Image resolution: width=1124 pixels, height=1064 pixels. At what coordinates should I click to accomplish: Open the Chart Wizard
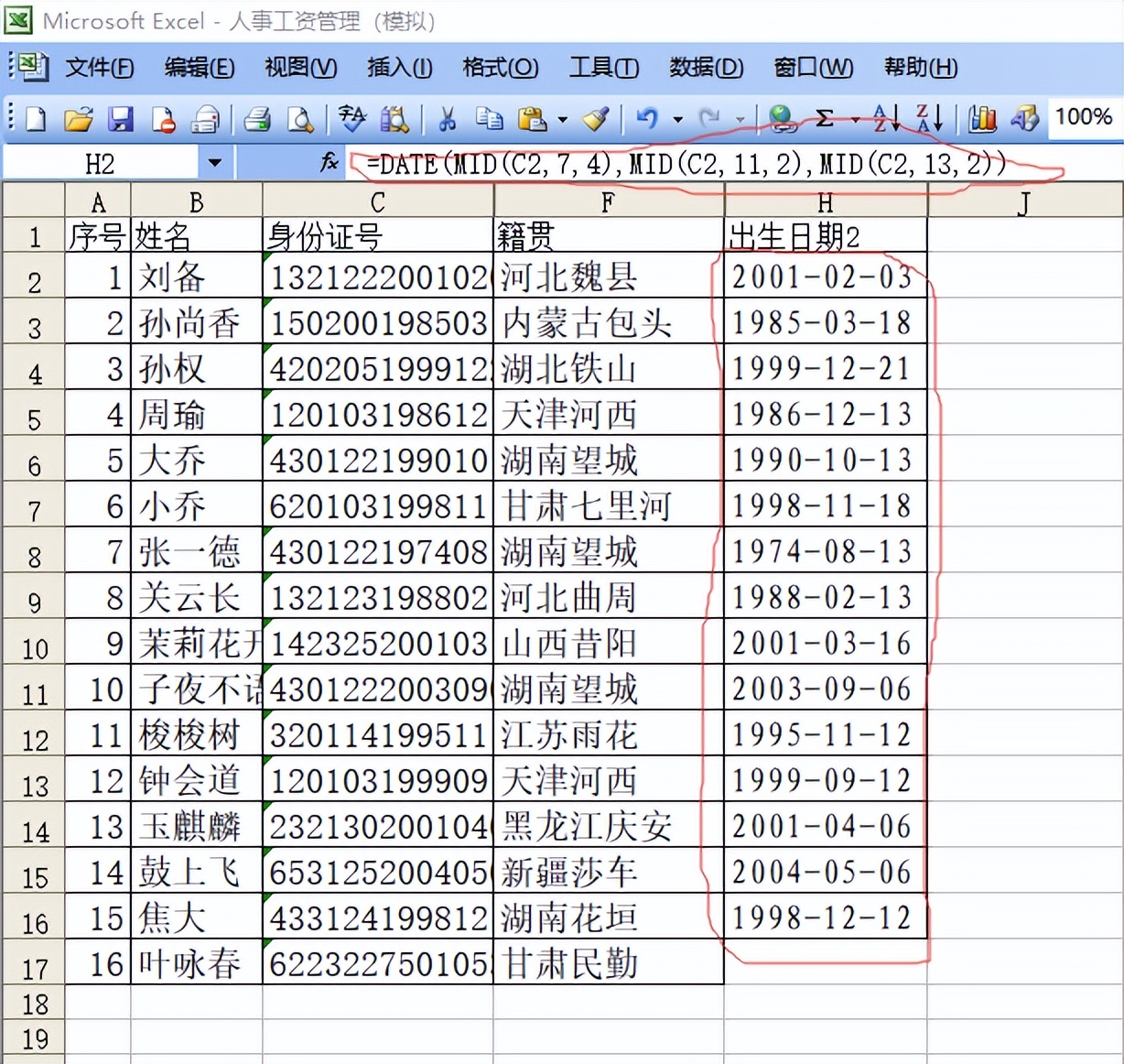click(x=980, y=119)
